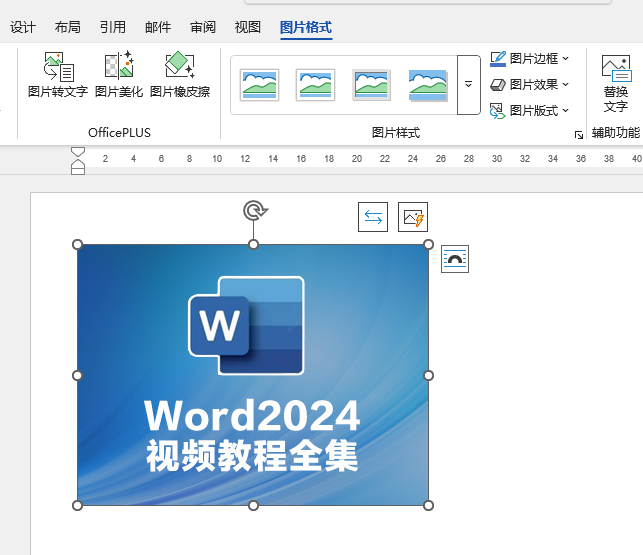Click the top-middle resize handle of picture

[x=253, y=244]
